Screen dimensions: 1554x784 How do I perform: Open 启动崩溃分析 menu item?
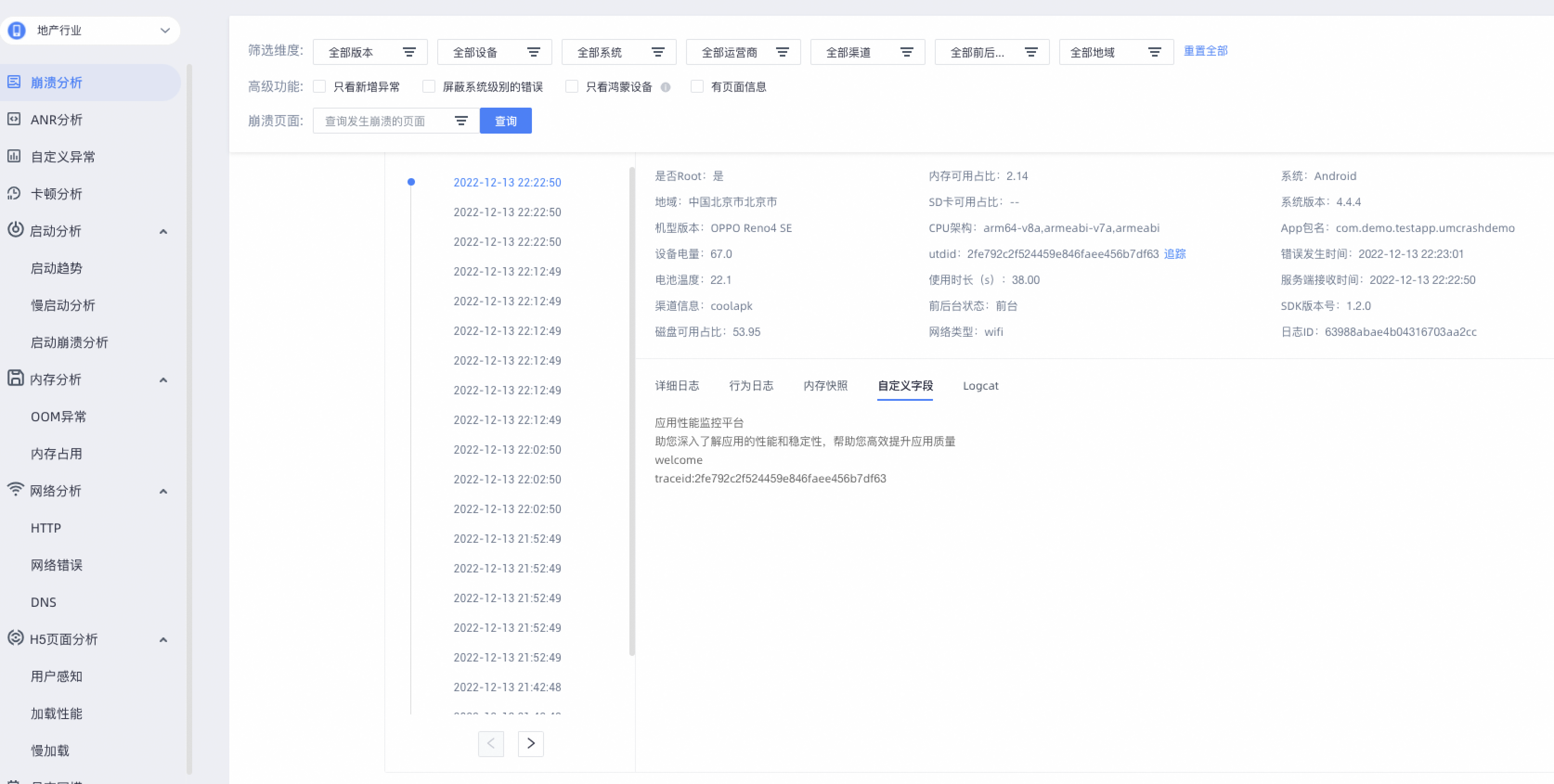69,342
